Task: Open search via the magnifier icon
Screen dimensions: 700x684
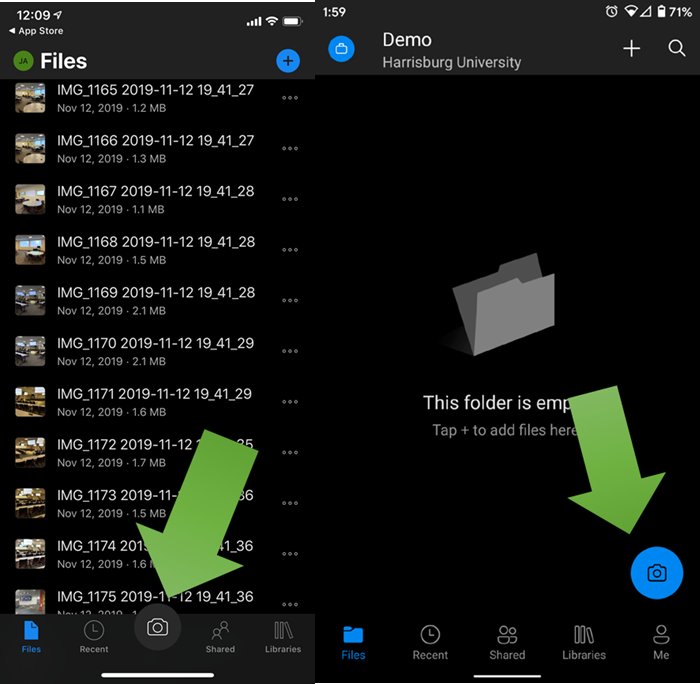Action: tap(677, 48)
